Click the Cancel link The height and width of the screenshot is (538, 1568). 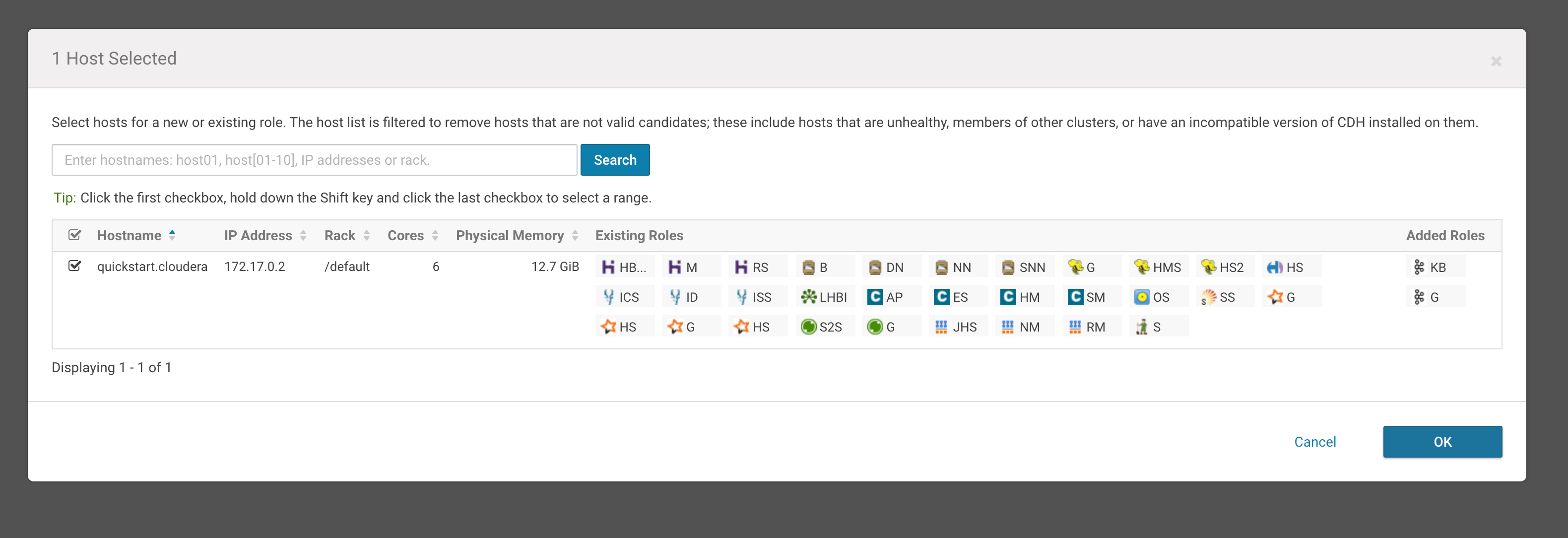[1315, 442]
